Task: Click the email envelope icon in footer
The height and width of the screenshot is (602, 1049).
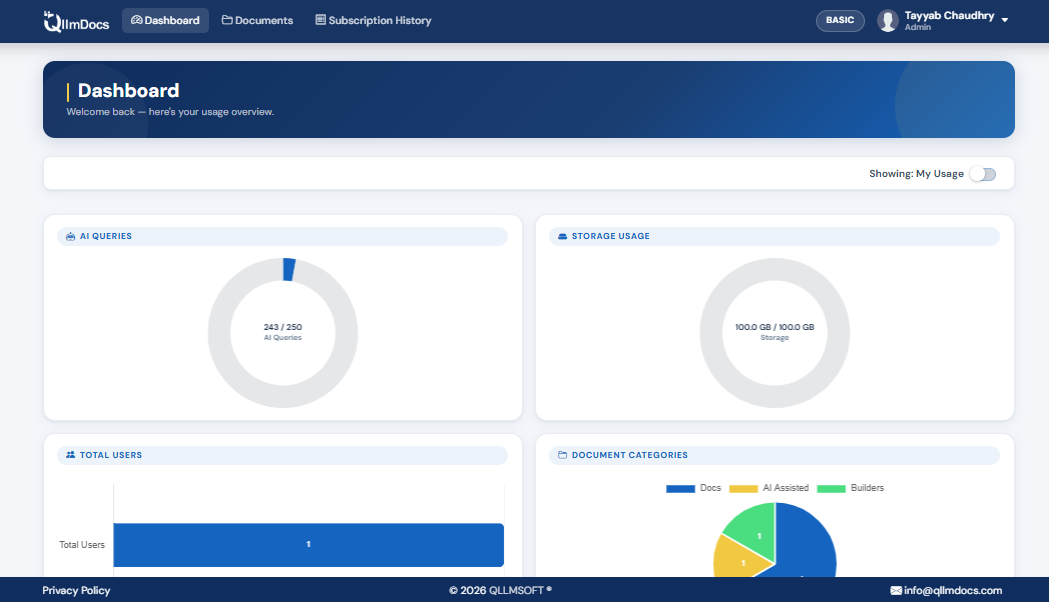Action: pyautogui.click(x=898, y=590)
